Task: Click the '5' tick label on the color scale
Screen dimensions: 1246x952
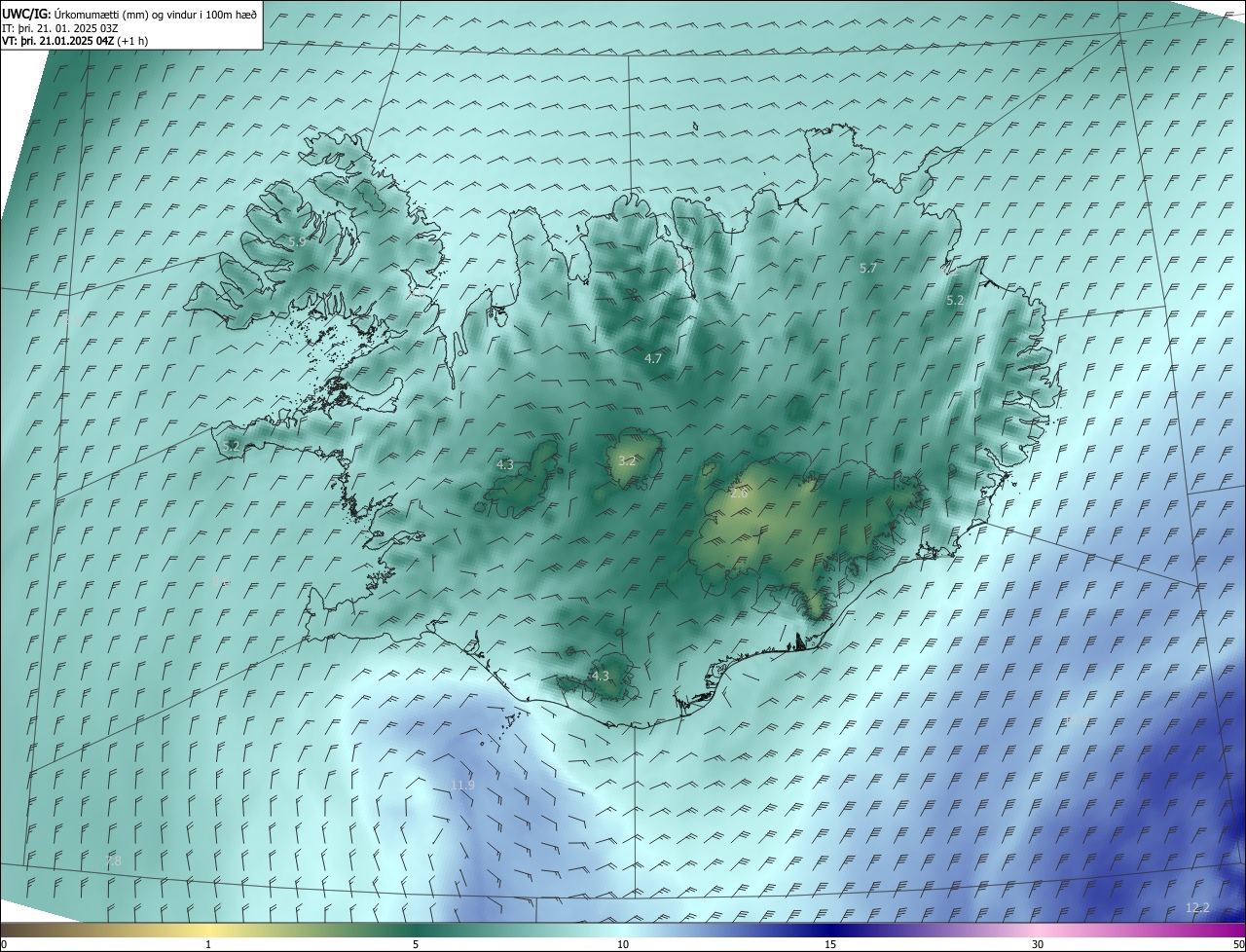Action: pyautogui.click(x=416, y=944)
